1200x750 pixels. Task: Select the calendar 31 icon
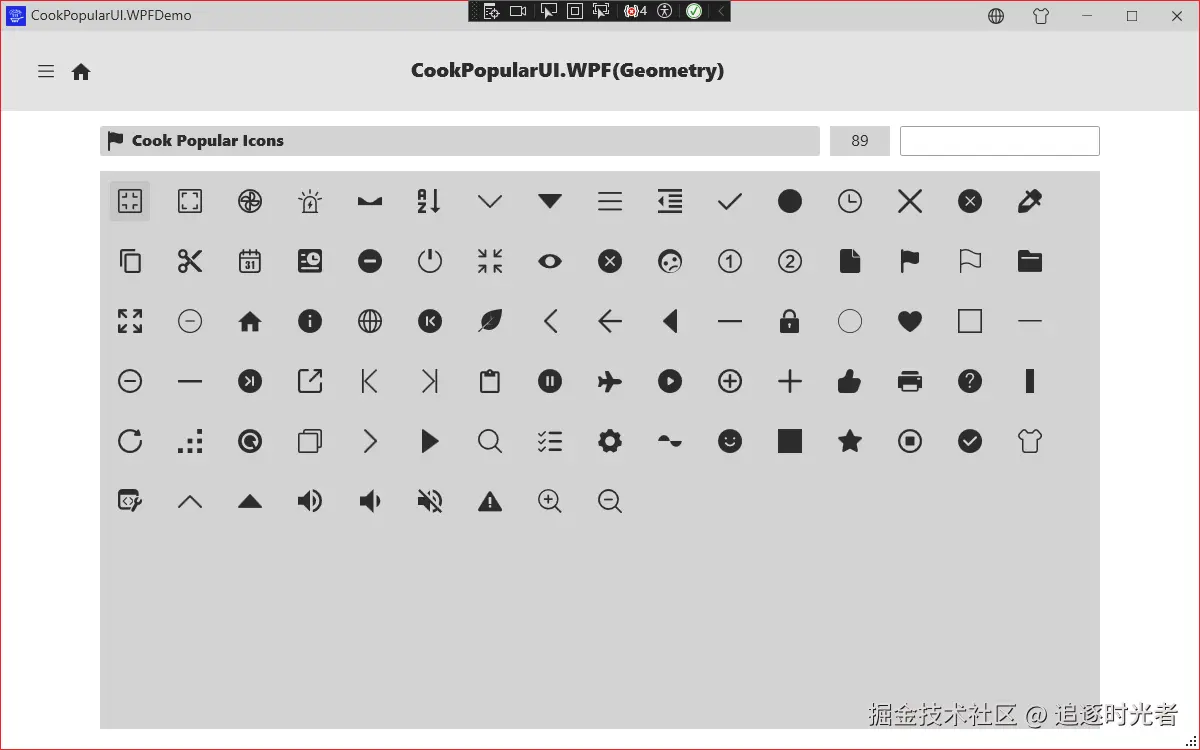pyautogui.click(x=250, y=261)
